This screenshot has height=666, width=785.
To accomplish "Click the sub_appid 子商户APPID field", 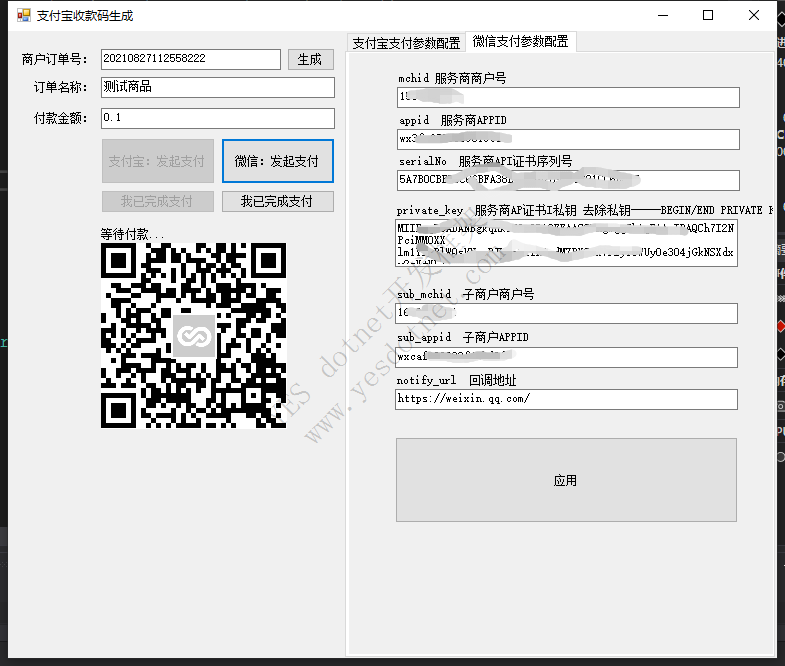I will (566, 357).
